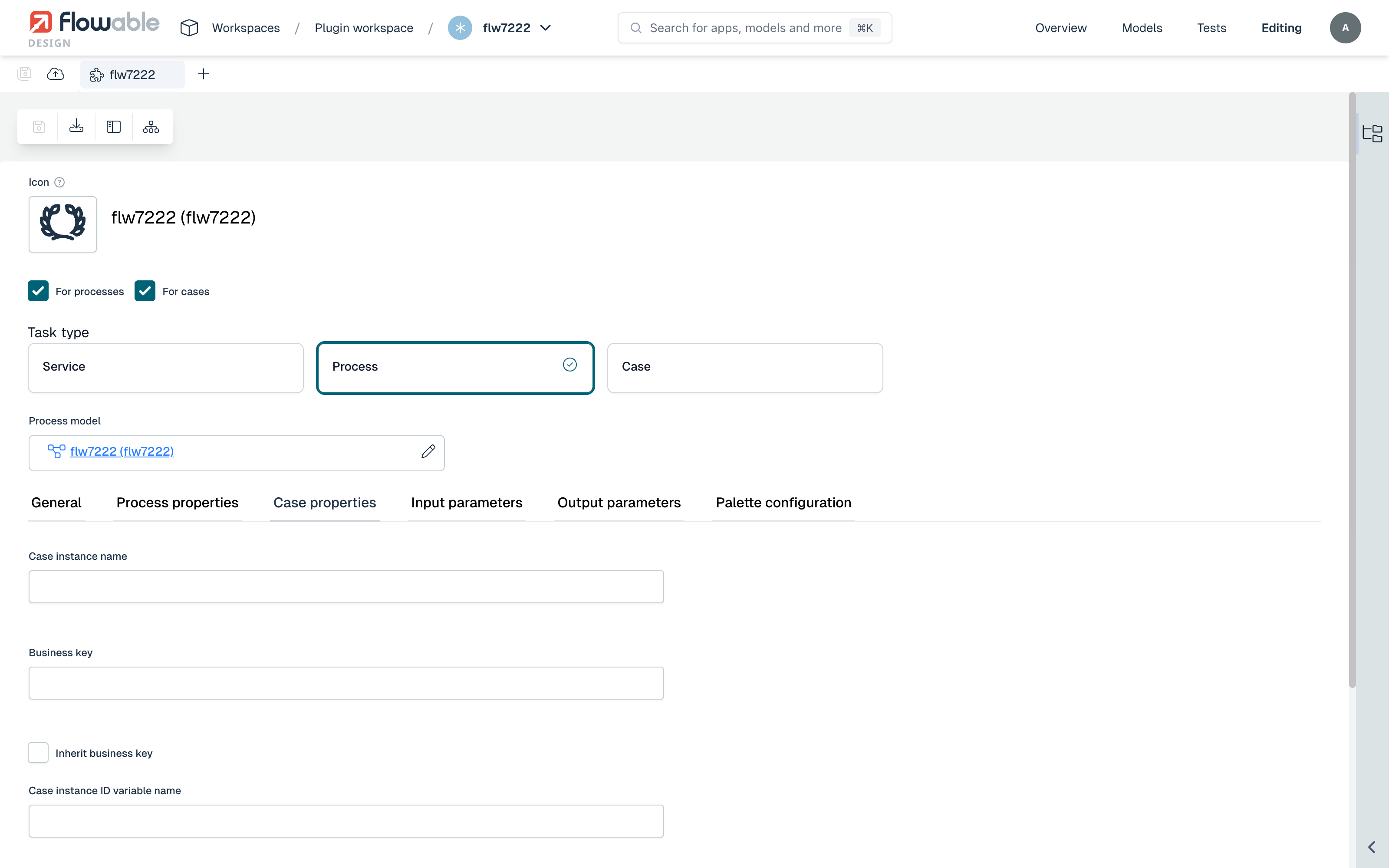The width and height of the screenshot is (1389, 868).
Task: Select the Process task type
Action: coord(455,368)
